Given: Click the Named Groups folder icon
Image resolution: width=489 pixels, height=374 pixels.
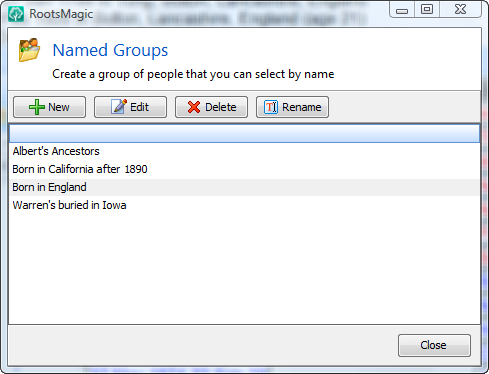Looking at the screenshot, I should [x=29, y=50].
